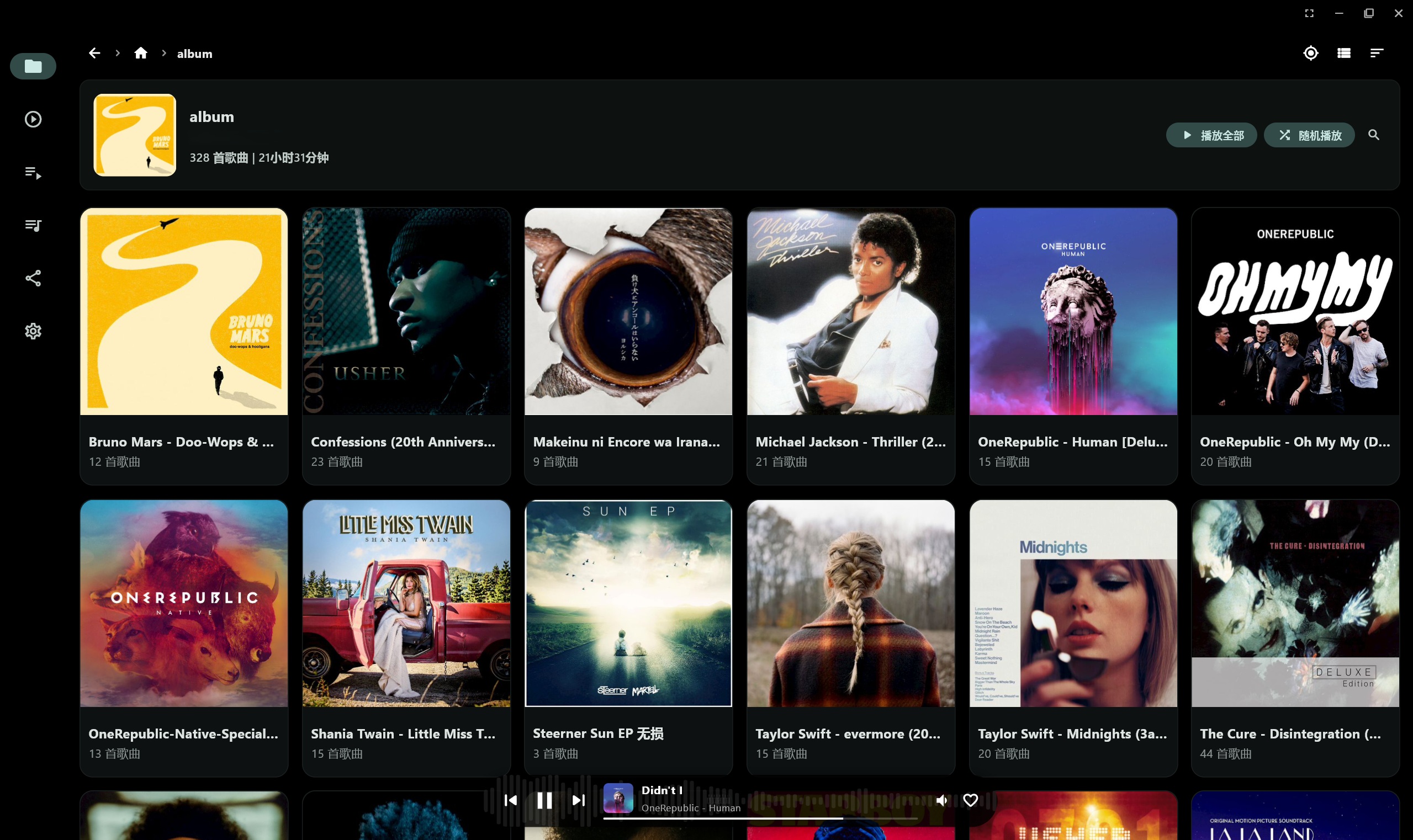Mute the volume speaker icon

pyautogui.click(x=942, y=800)
